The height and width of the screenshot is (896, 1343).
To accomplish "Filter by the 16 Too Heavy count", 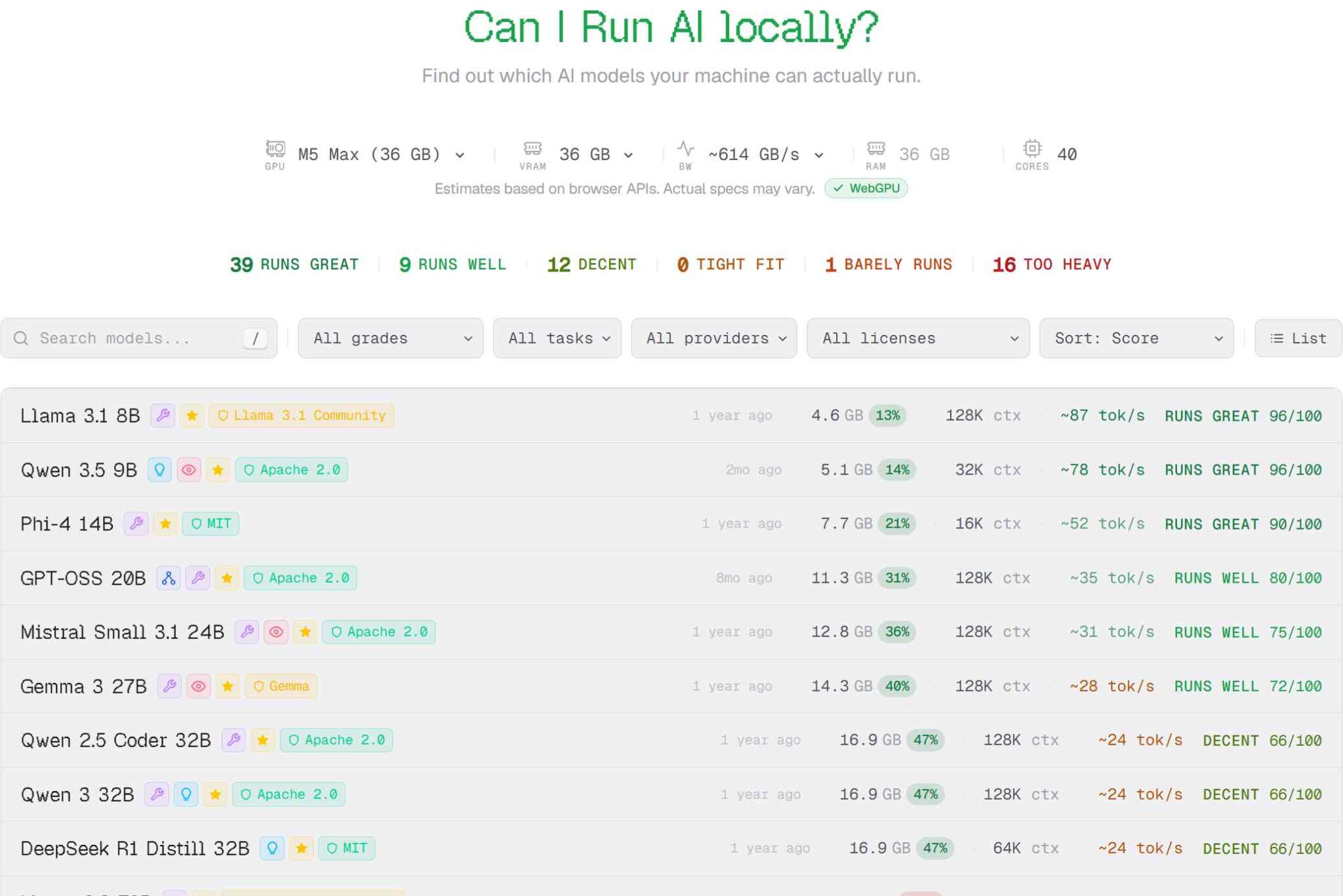I will click(1051, 264).
